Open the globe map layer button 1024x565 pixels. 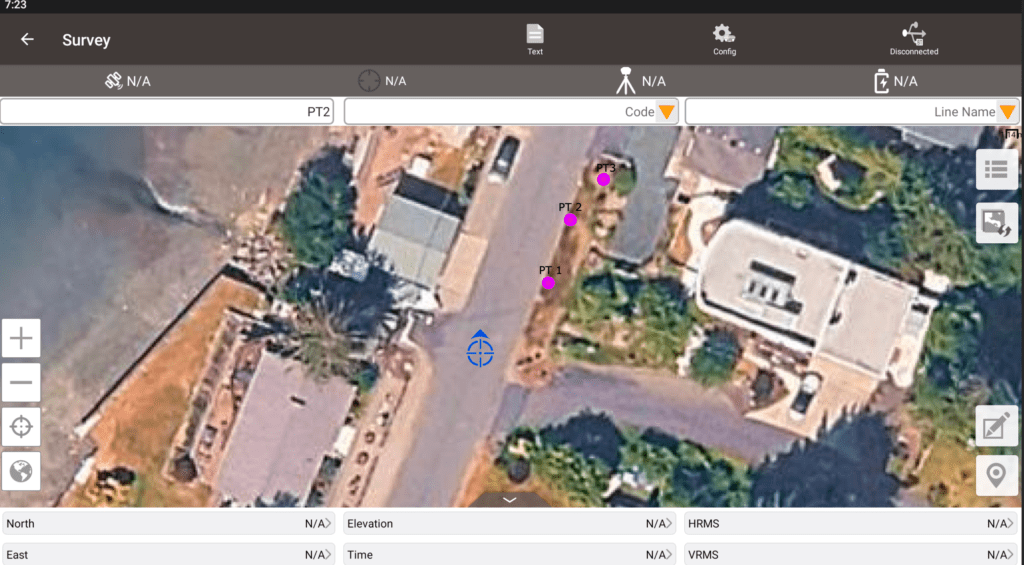pos(21,471)
